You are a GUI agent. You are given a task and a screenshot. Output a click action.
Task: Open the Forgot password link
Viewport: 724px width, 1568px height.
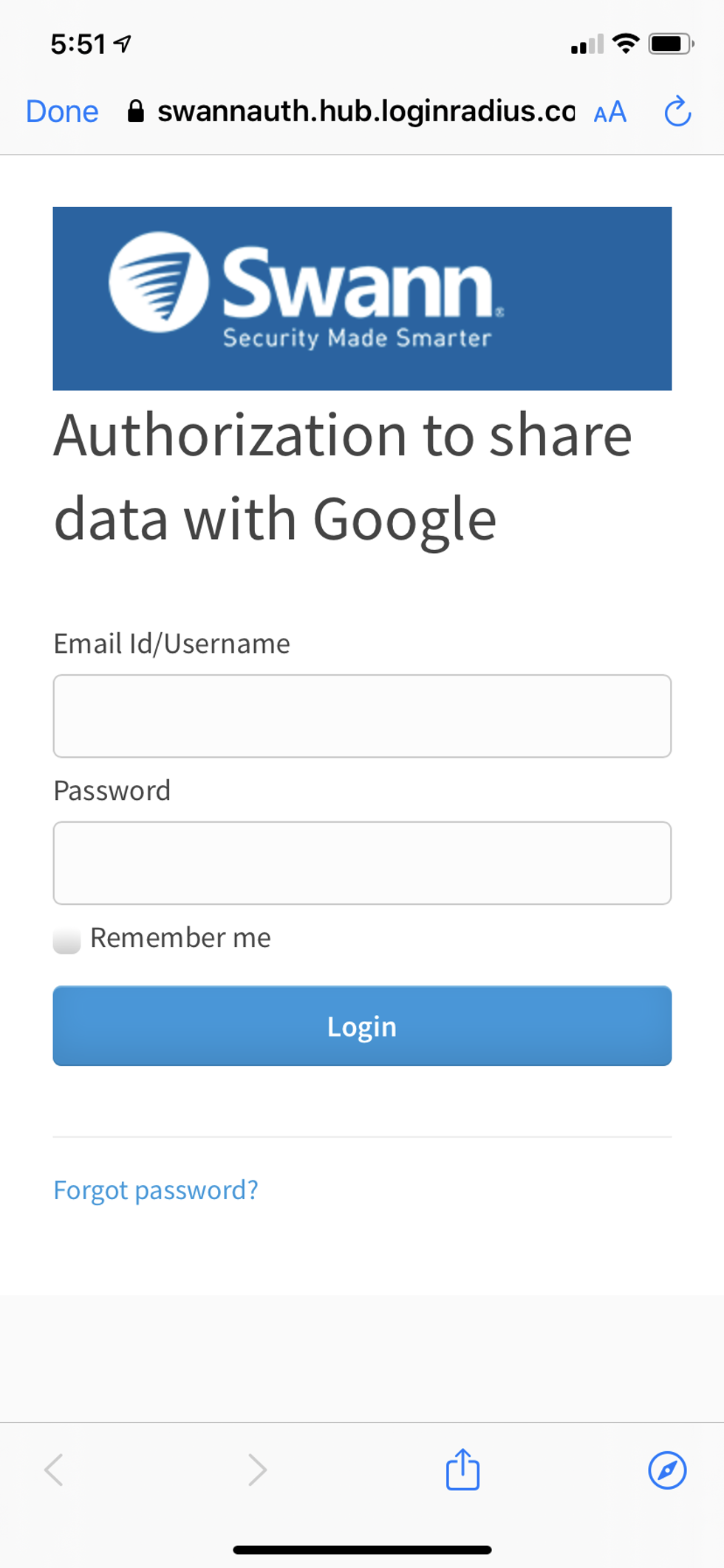point(155,1190)
